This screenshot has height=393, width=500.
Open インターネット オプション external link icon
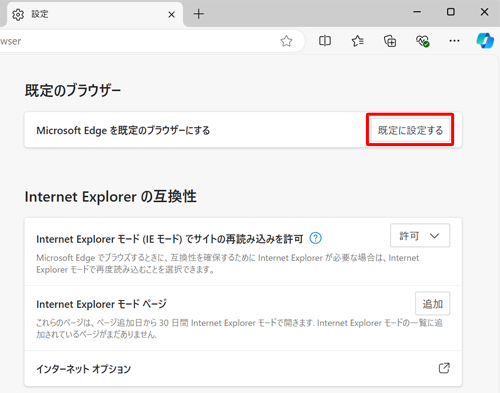click(x=444, y=368)
